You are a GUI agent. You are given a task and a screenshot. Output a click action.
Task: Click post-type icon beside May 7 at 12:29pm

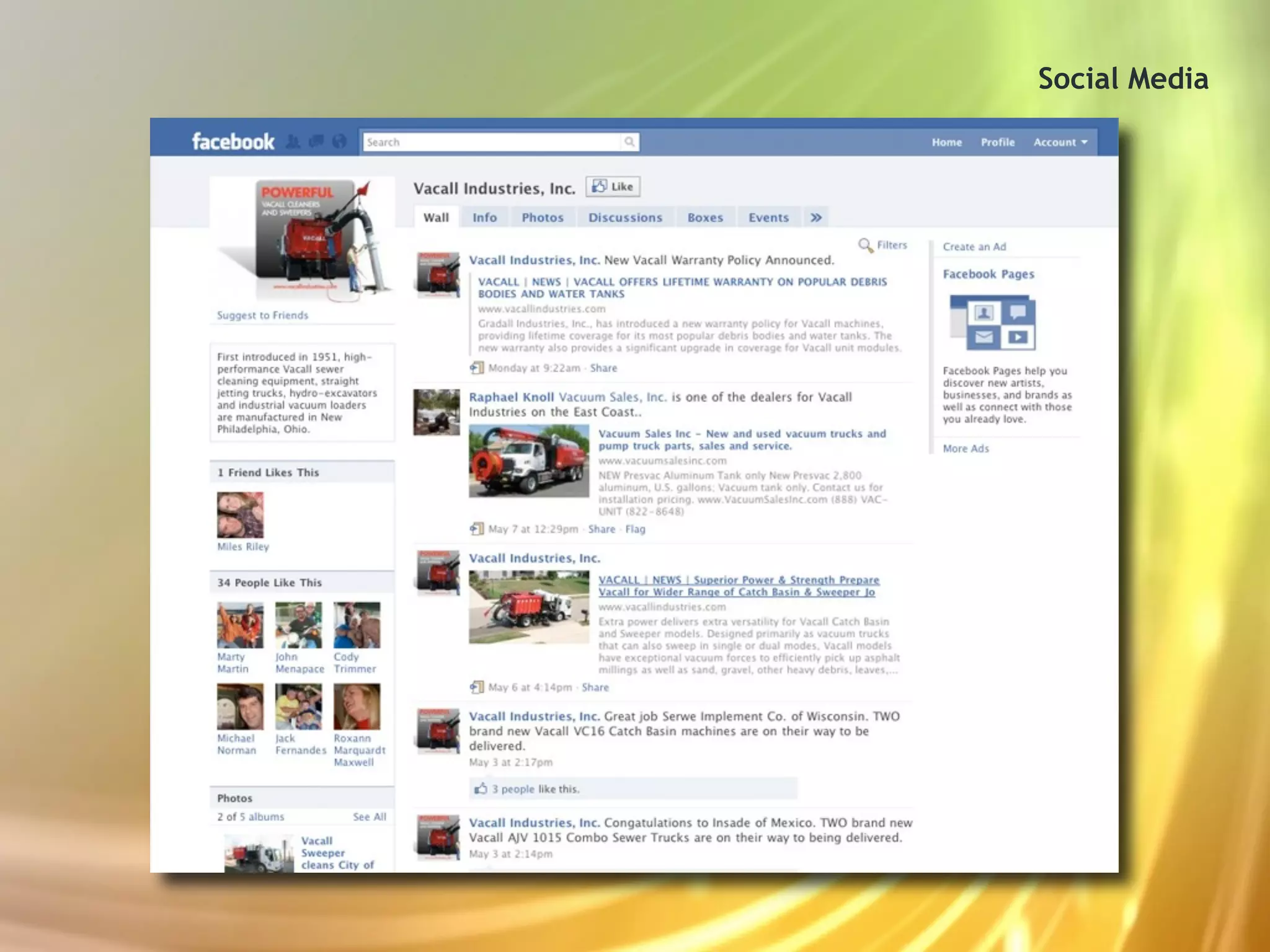coord(476,529)
